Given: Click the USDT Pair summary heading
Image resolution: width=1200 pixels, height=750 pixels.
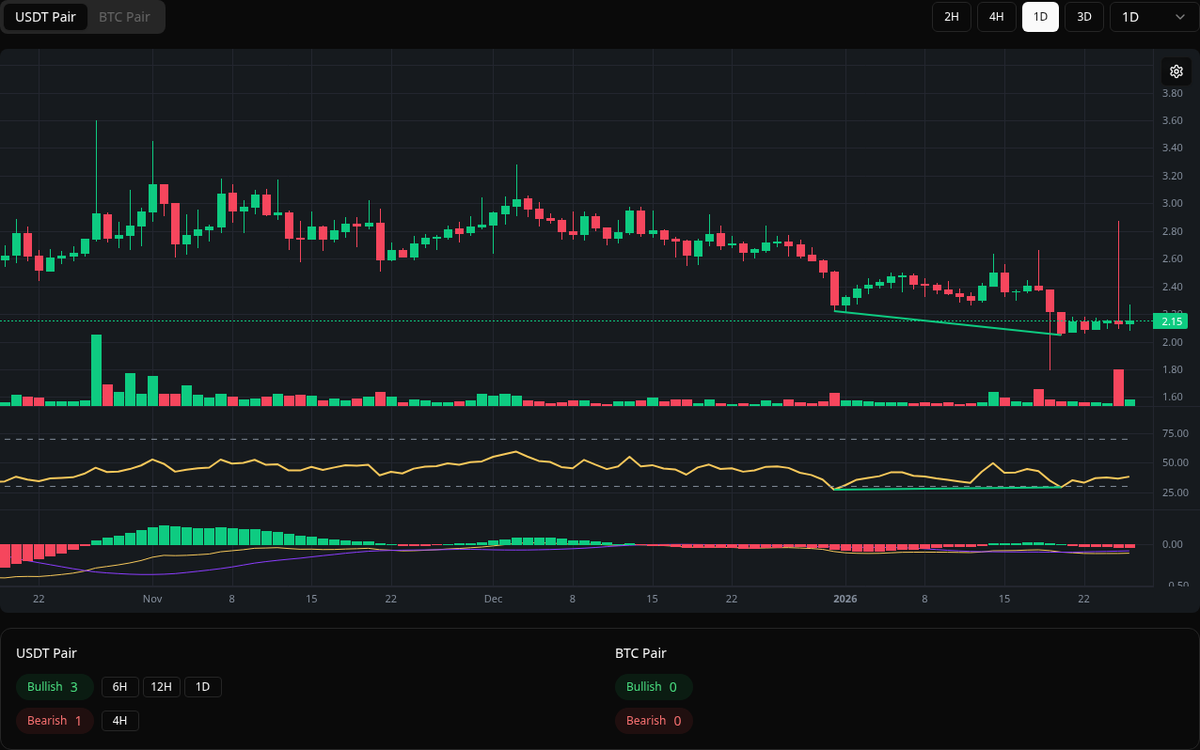Looking at the screenshot, I should (x=46, y=653).
